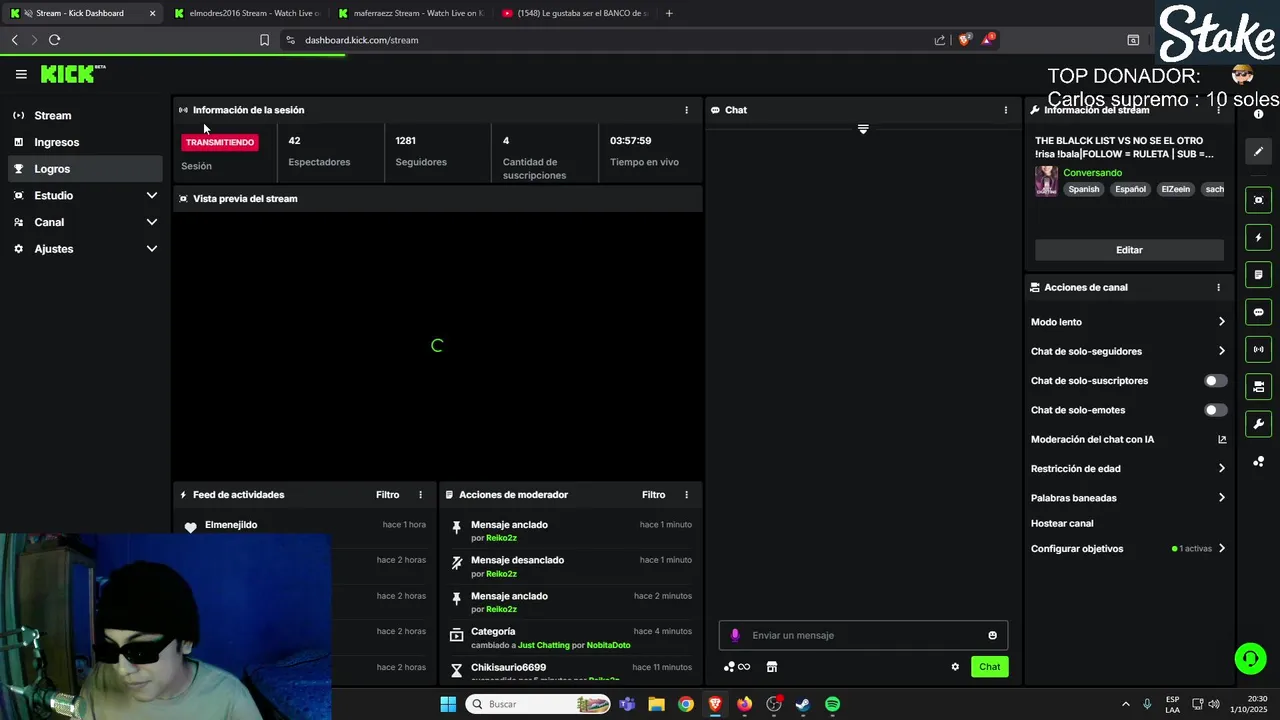Open Modo lento settings
This screenshot has width=1280, height=720.
[1128, 322]
